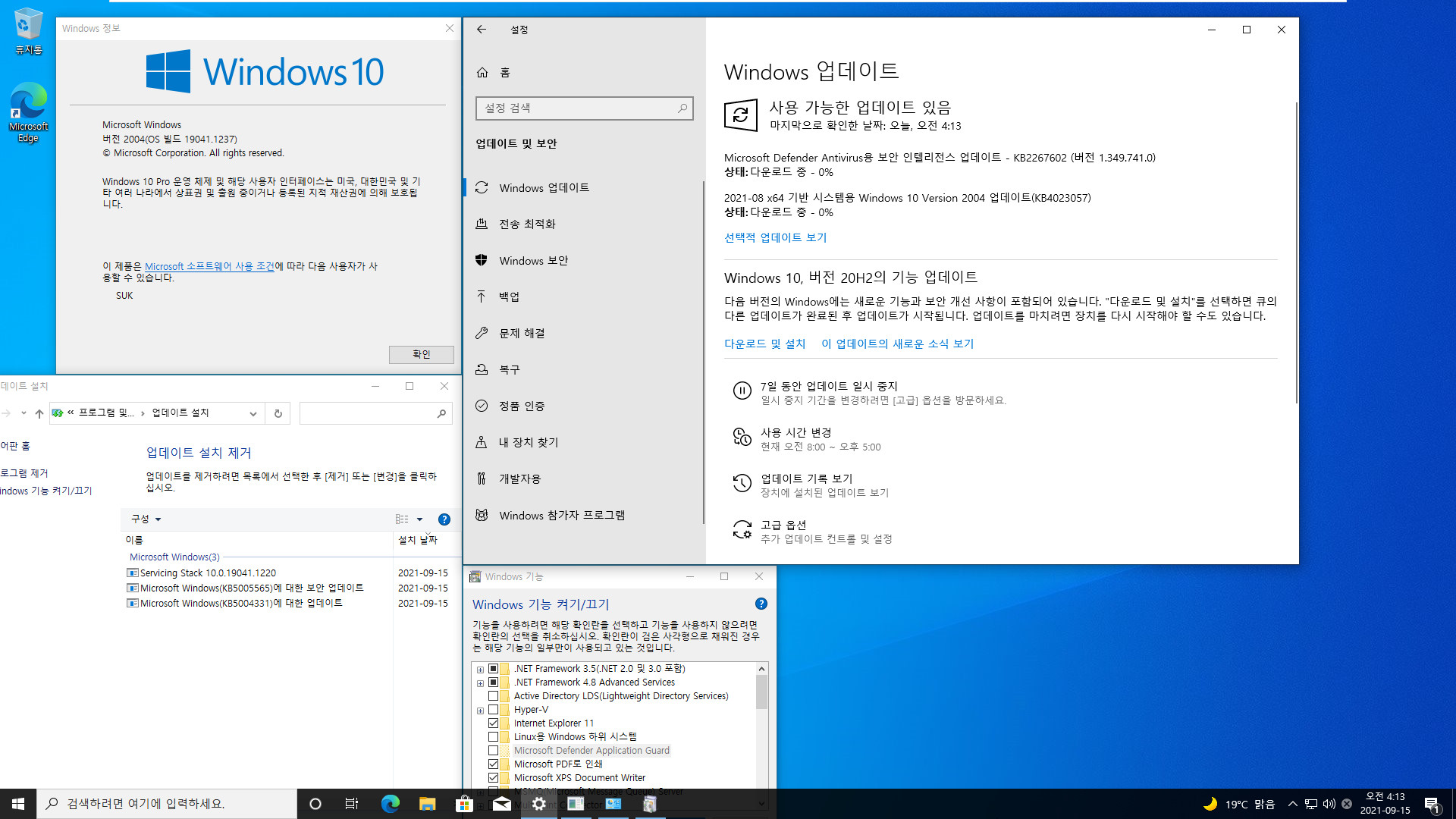Open the Windows Start menu
1456x819 pixels.
[18, 804]
